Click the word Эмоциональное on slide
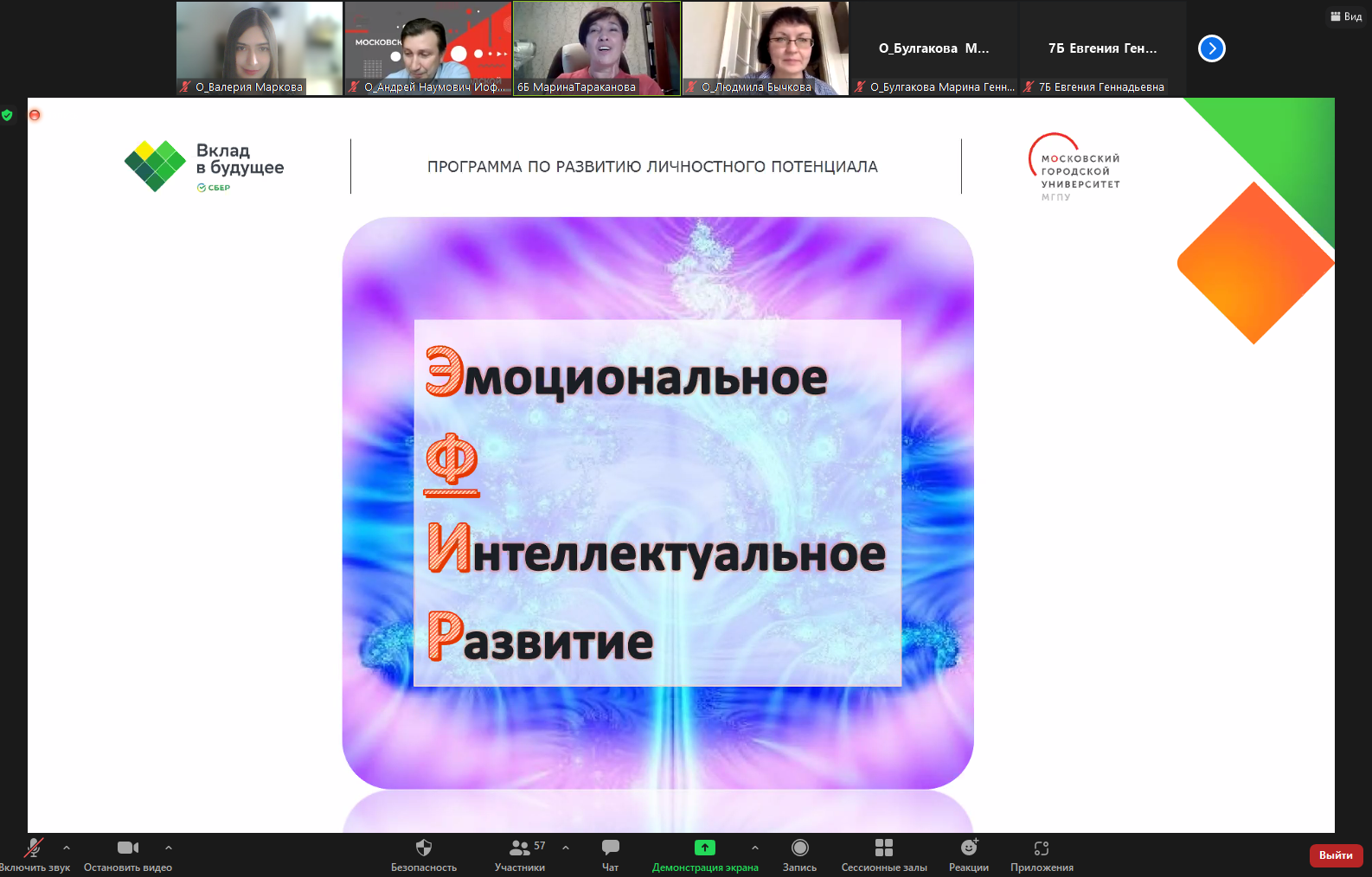This screenshot has height=877, width=1372. tap(626, 374)
